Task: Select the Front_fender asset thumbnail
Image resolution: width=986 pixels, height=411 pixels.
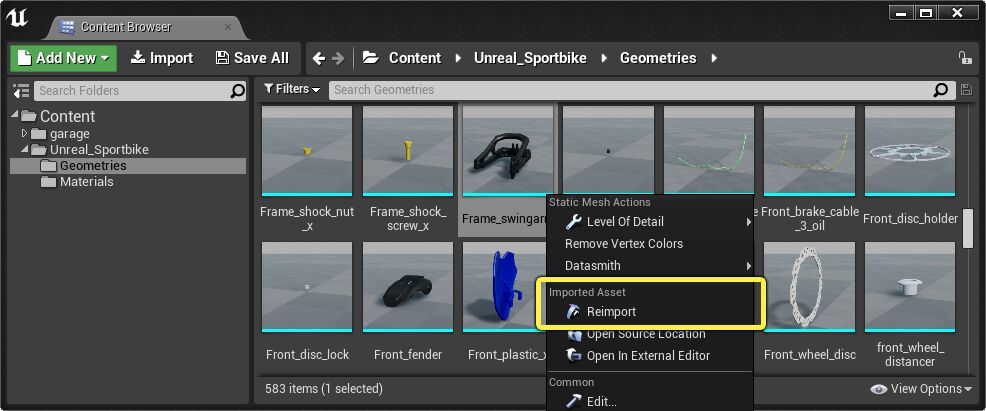Action: 408,287
